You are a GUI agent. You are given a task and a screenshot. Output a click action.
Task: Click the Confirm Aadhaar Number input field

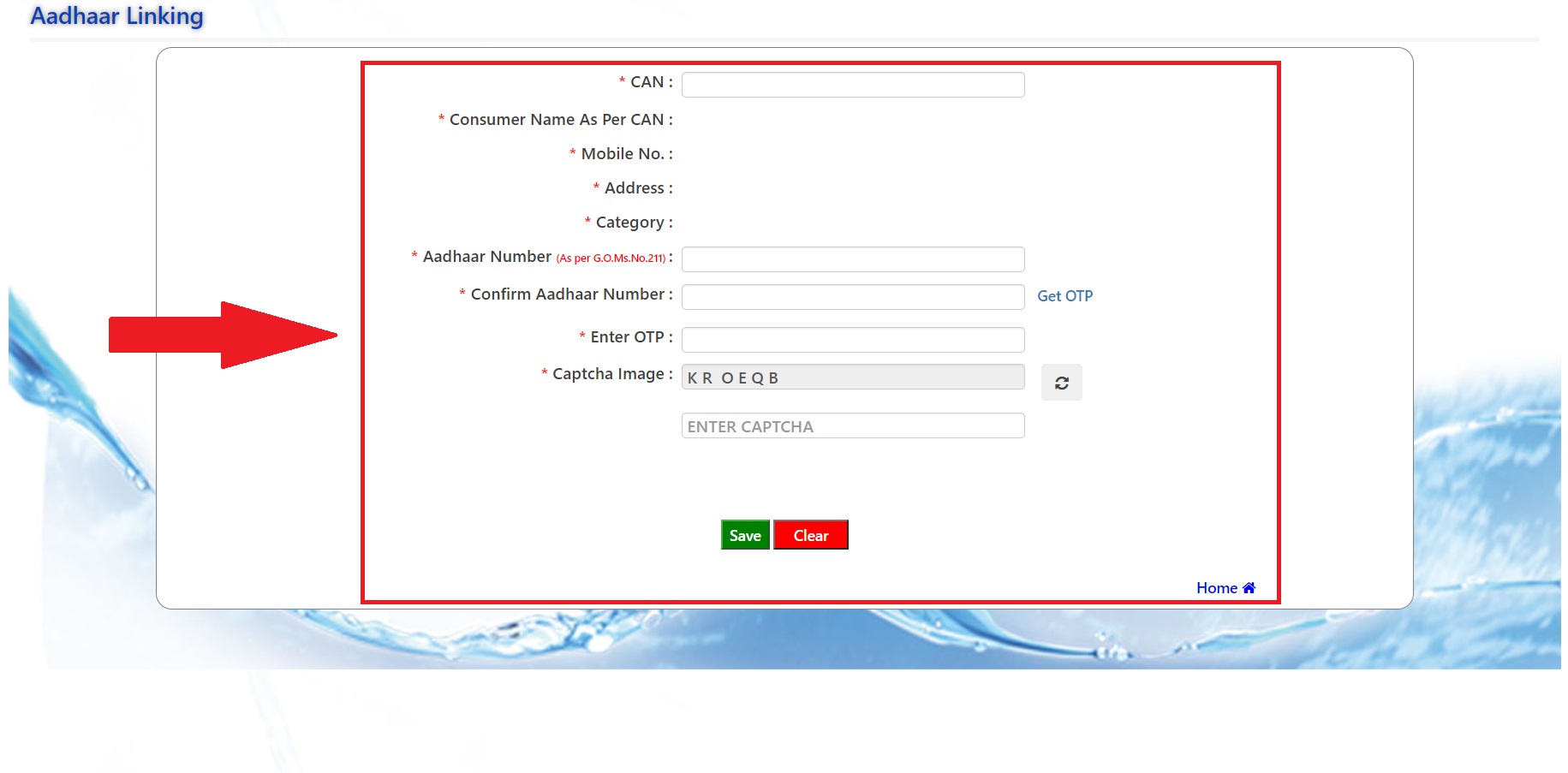[x=853, y=297]
